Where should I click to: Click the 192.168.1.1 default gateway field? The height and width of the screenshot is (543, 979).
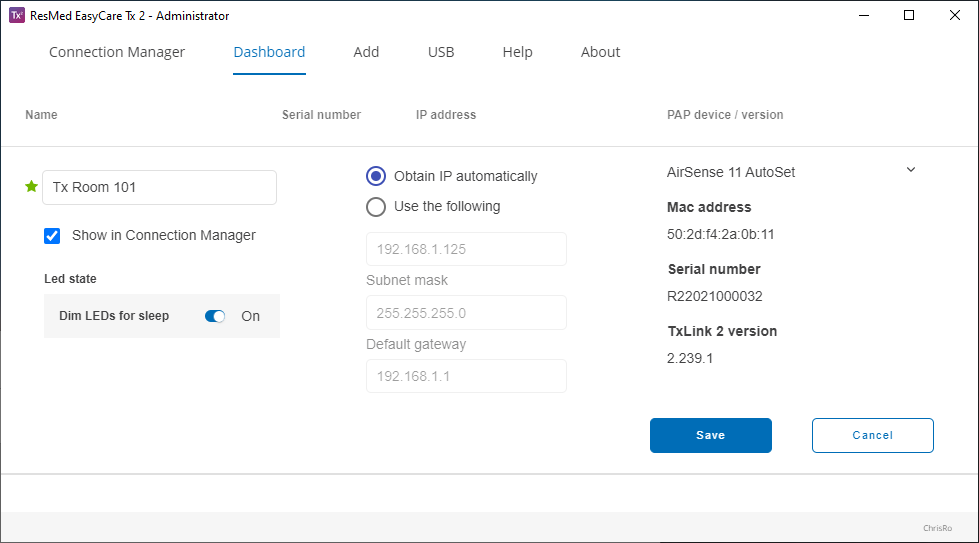point(466,376)
